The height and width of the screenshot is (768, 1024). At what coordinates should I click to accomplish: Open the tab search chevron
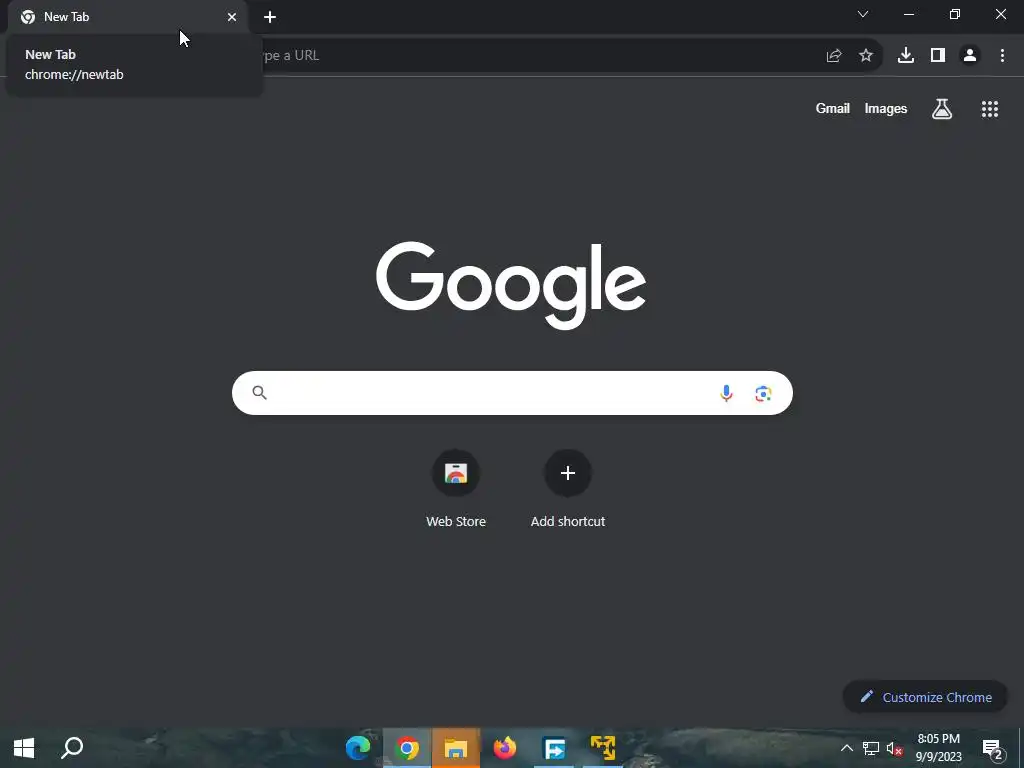click(x=863, y=14)
